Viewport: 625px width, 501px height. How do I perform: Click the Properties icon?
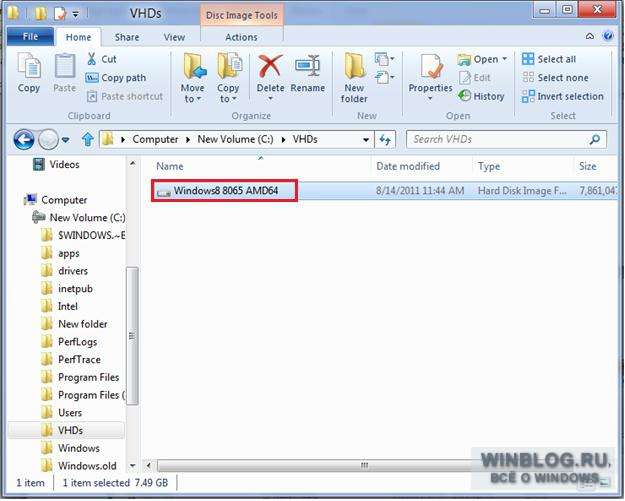(430, 66)
